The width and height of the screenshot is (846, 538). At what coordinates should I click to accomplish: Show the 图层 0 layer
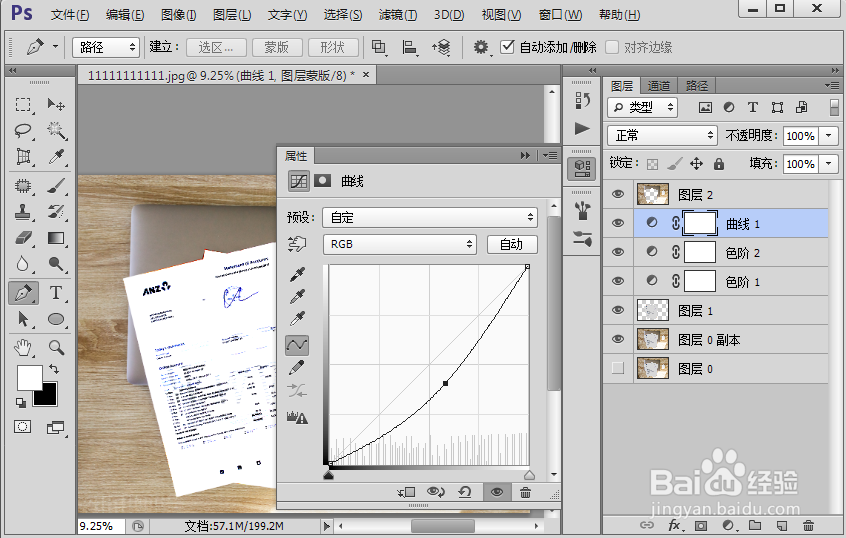coord(618,368)
